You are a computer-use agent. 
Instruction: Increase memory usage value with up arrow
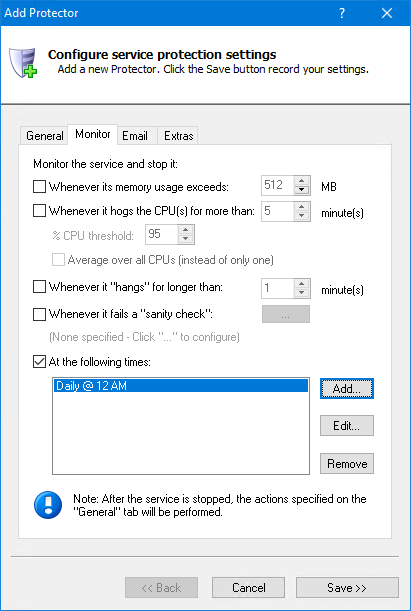coord(302,181)
